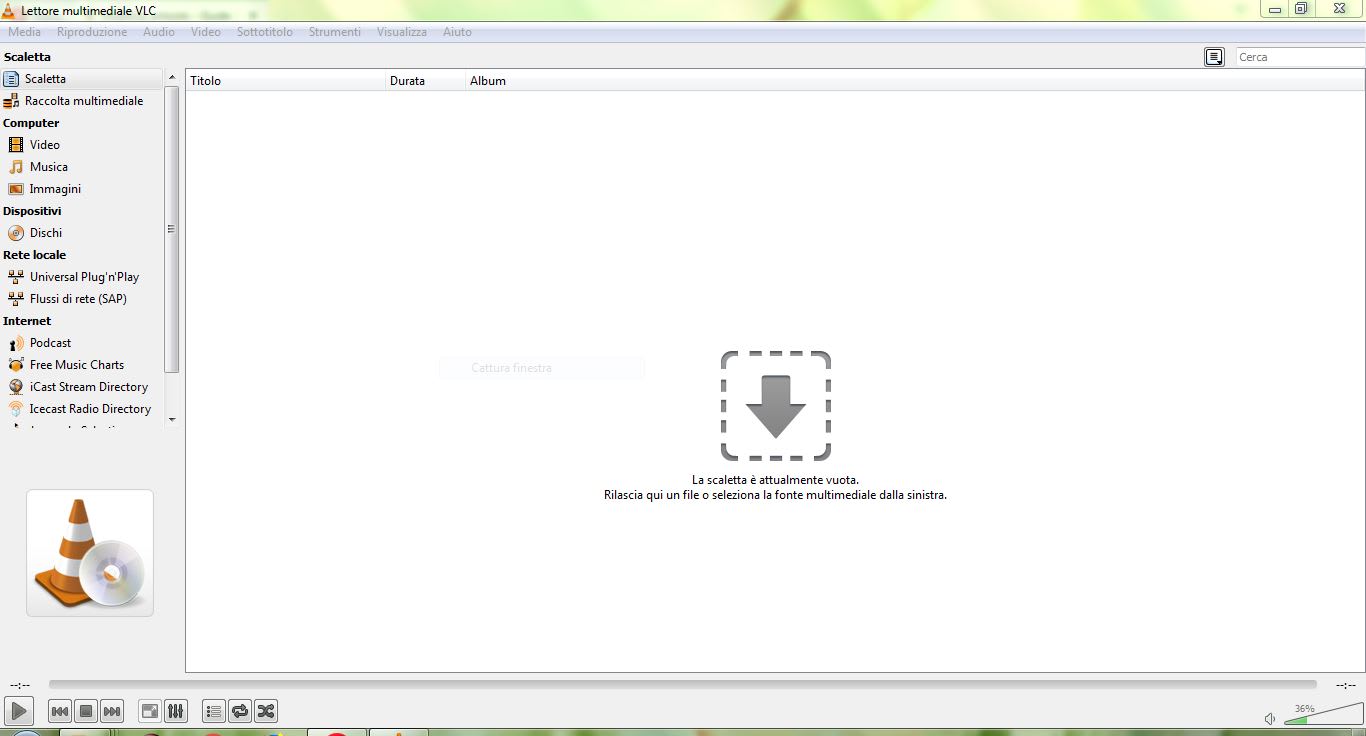Select Scaletta in the sidebar
This screenshot has height=736, width=1366.
tap(81, 79)
